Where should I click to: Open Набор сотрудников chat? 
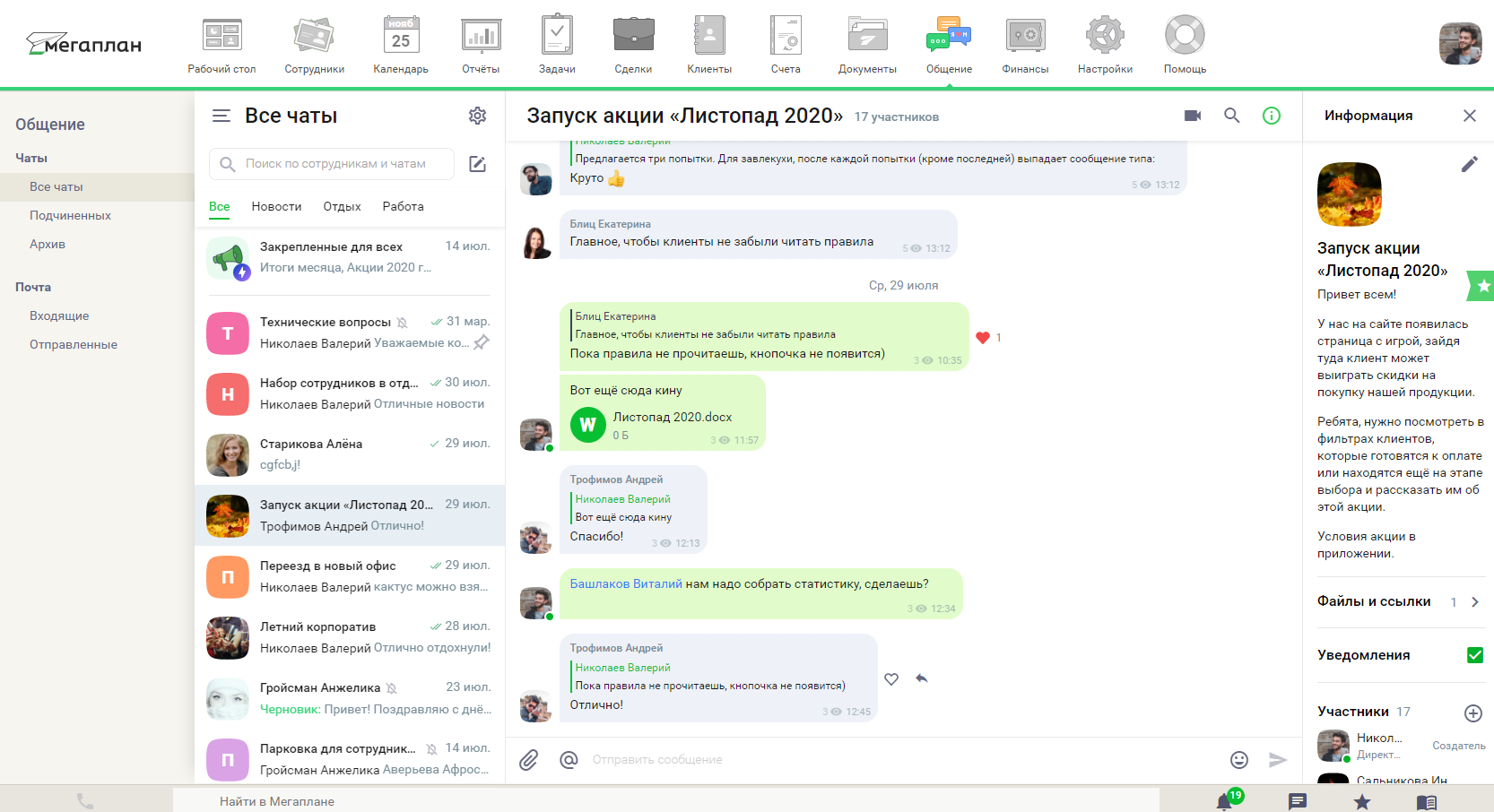[x=350, y=394]
